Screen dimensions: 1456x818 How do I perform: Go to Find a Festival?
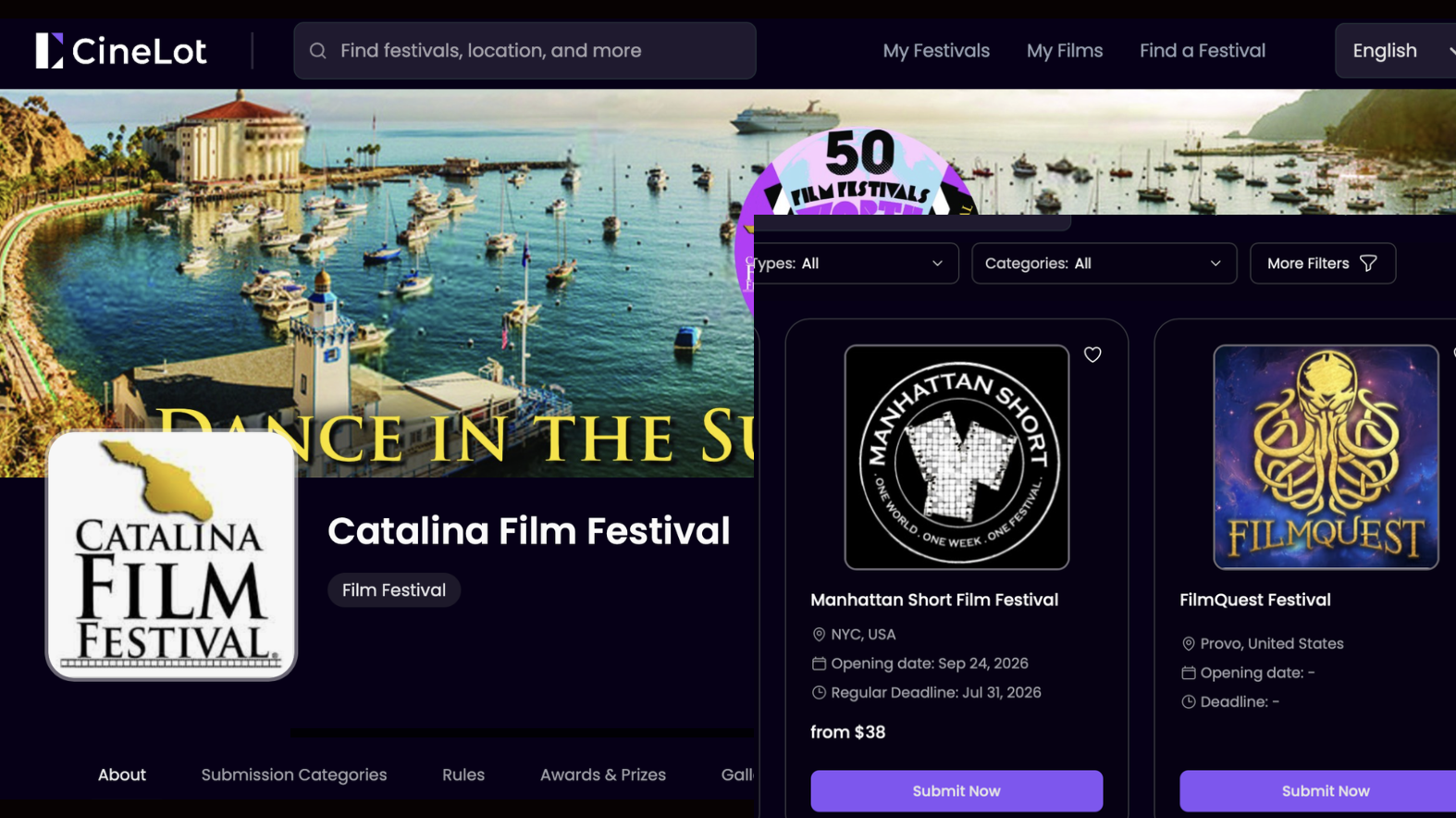tap(1203, 51)
